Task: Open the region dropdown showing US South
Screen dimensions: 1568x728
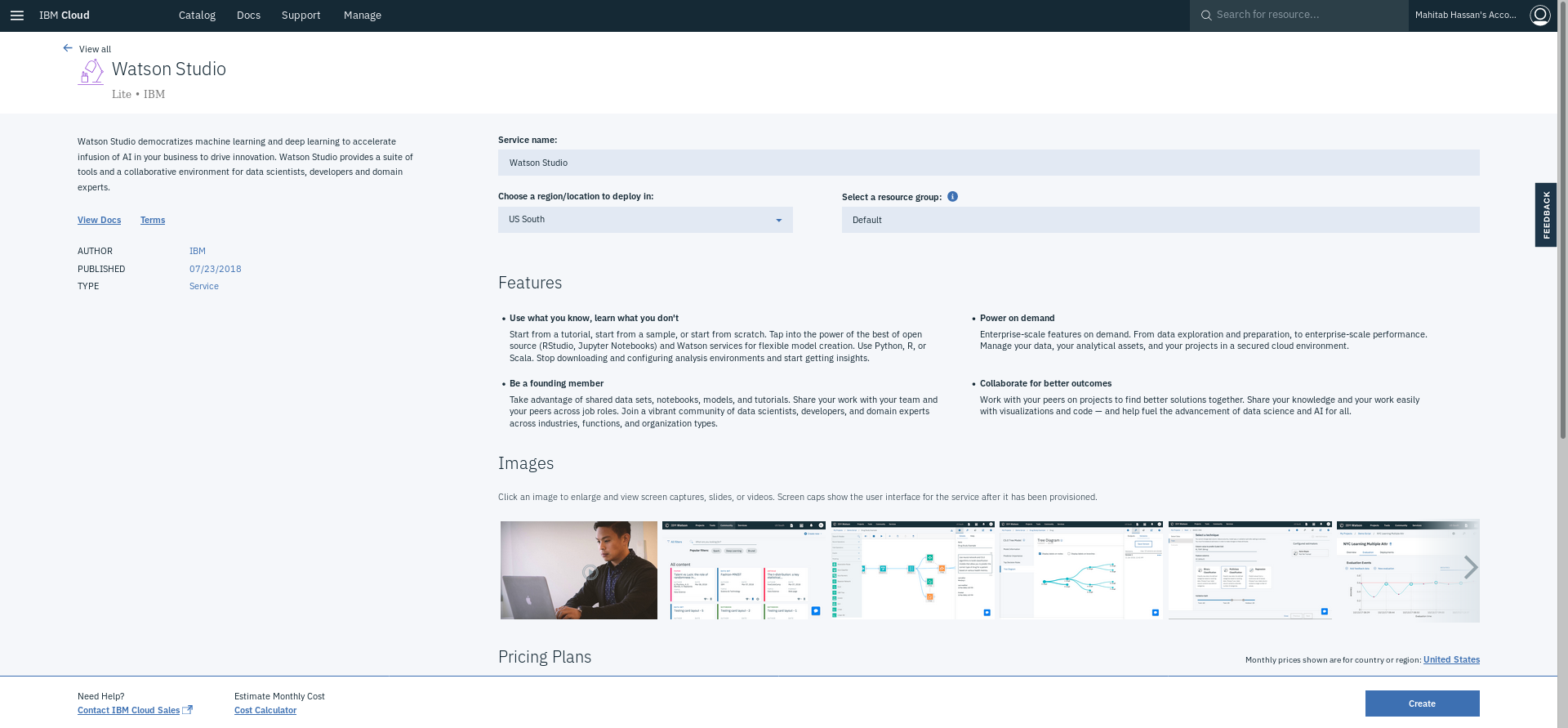Action: [x=645, y=220]
